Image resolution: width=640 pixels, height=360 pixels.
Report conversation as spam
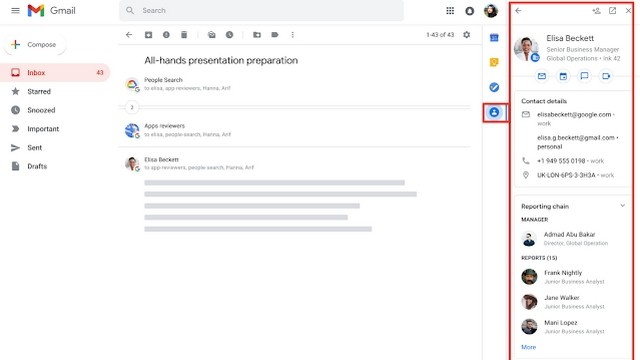166,35
